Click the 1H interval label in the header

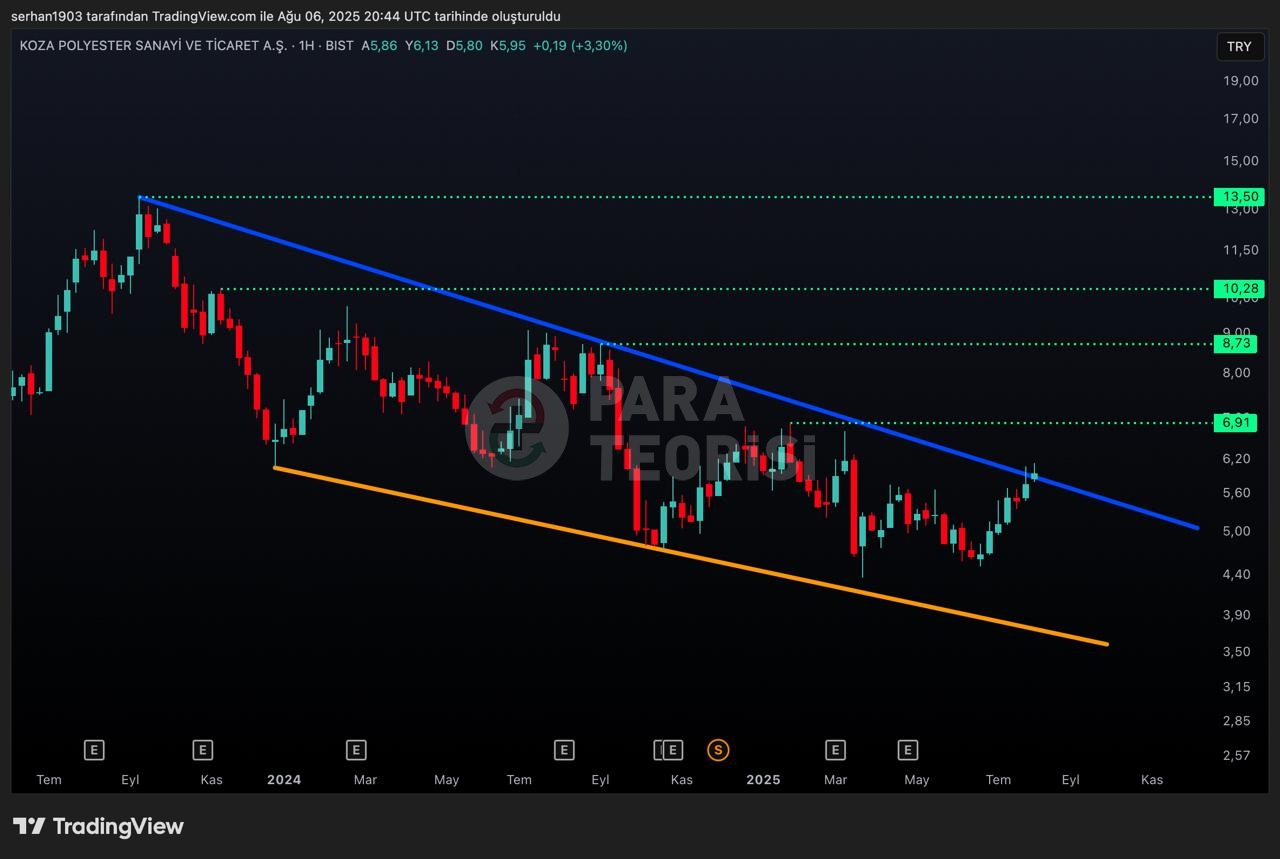(307, 46)
